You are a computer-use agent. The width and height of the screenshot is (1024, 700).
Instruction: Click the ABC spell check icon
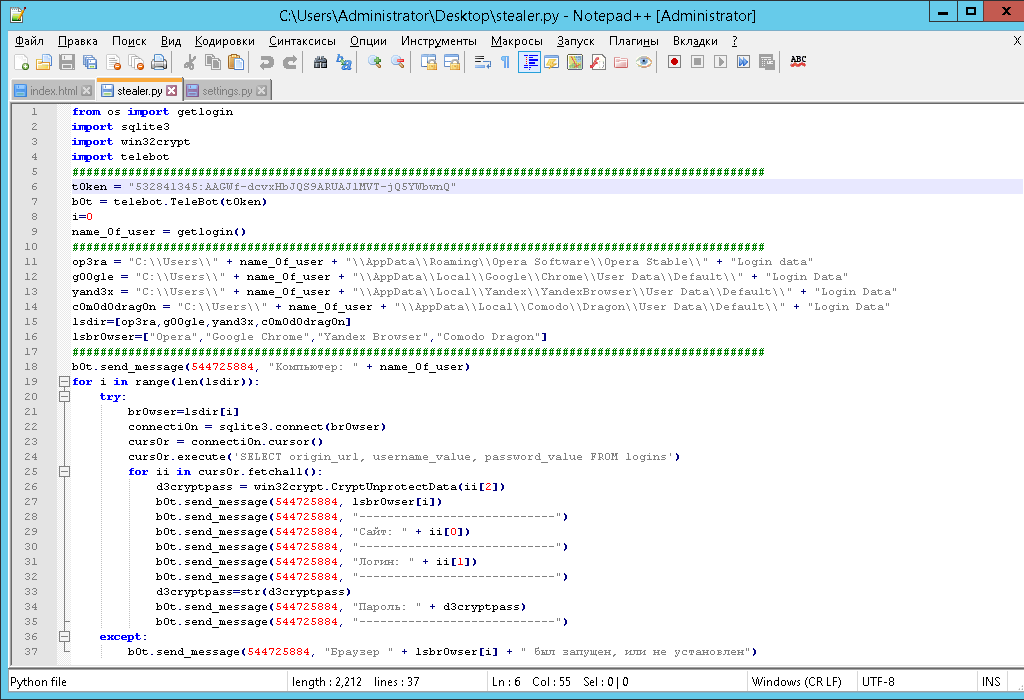click(x=798, y=62)
